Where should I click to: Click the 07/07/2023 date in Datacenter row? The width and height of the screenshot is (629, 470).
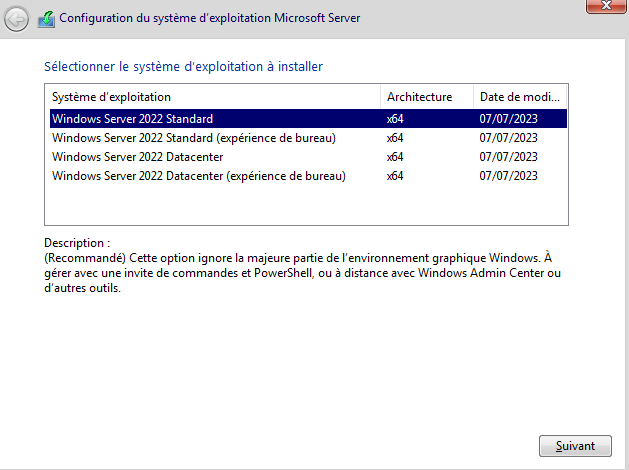point(508,157)
